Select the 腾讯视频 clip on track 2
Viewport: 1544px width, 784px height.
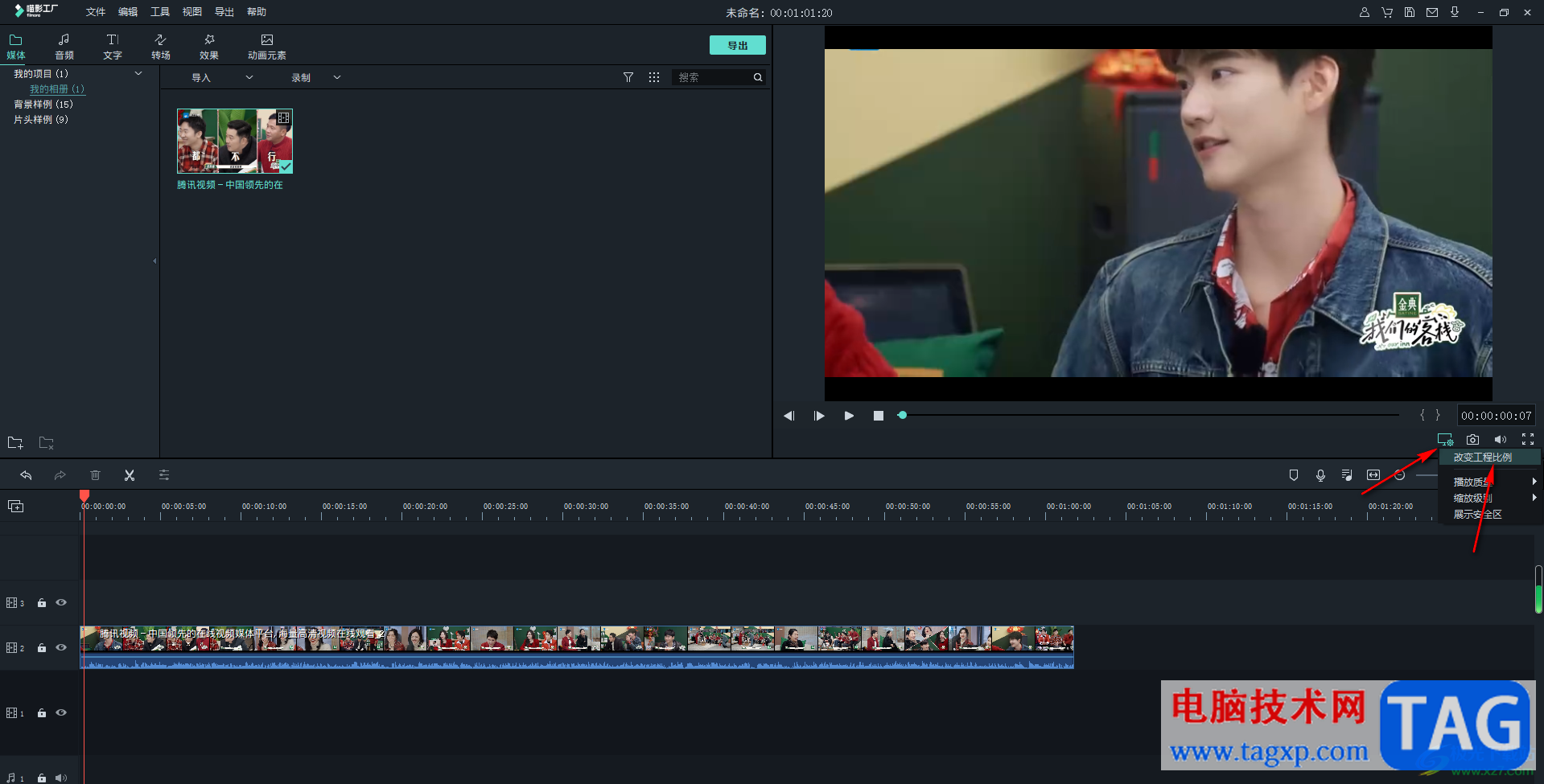(x=577, y=647)
